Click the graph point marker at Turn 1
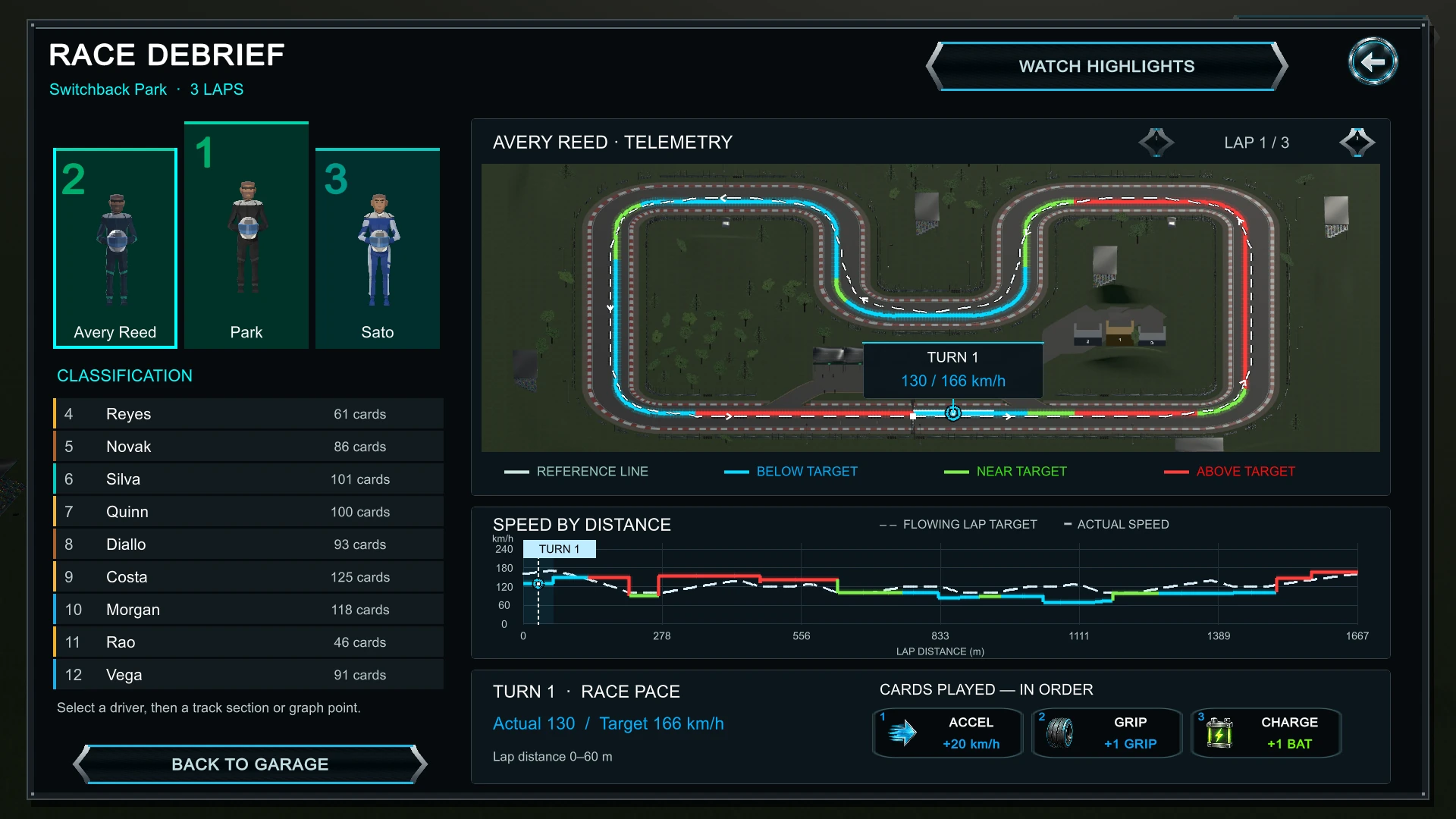This screenshot has width=1456, height=819. pos(538,584)
